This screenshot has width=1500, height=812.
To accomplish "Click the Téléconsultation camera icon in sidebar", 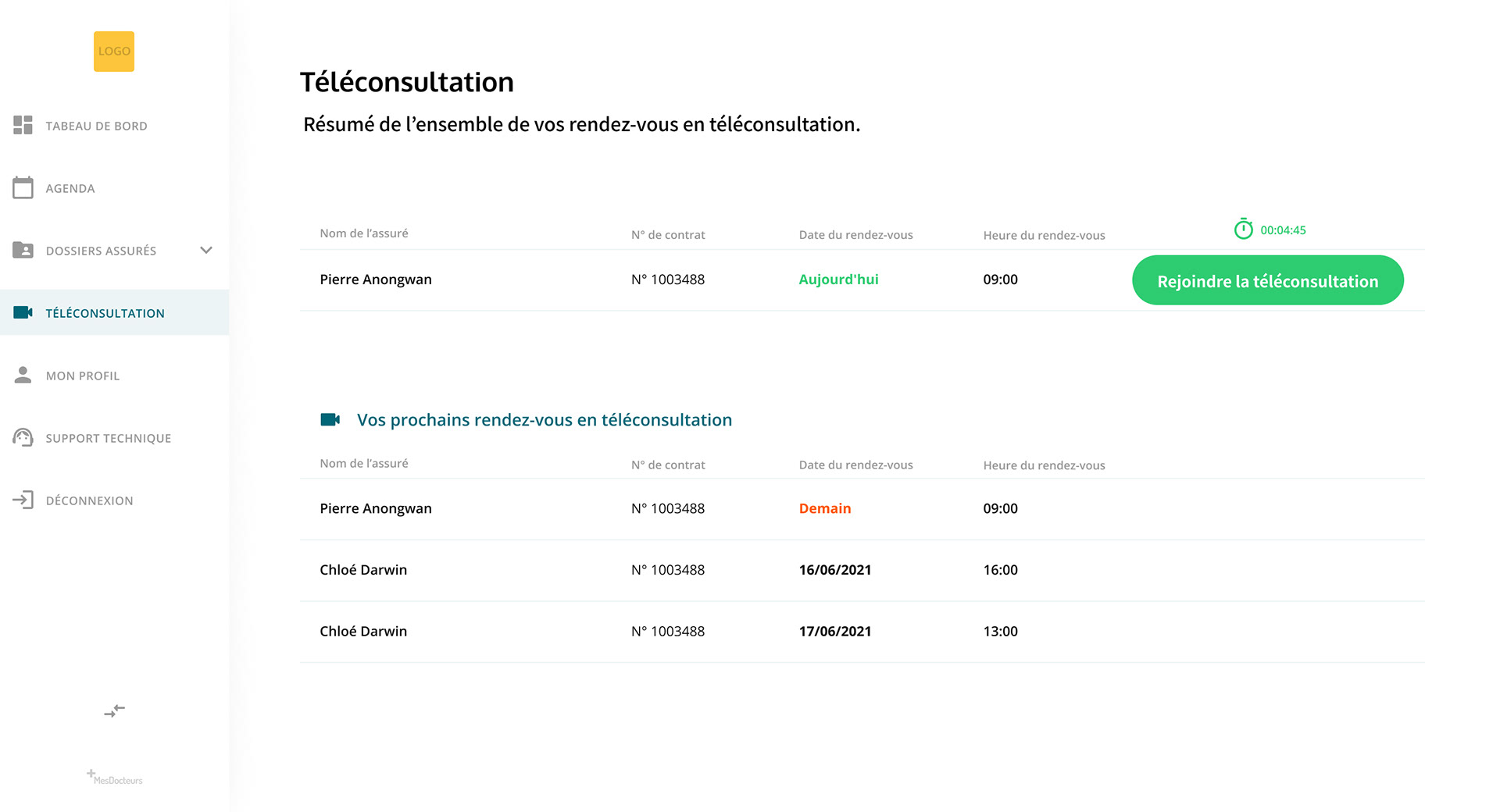I will [x=23, y=312].
